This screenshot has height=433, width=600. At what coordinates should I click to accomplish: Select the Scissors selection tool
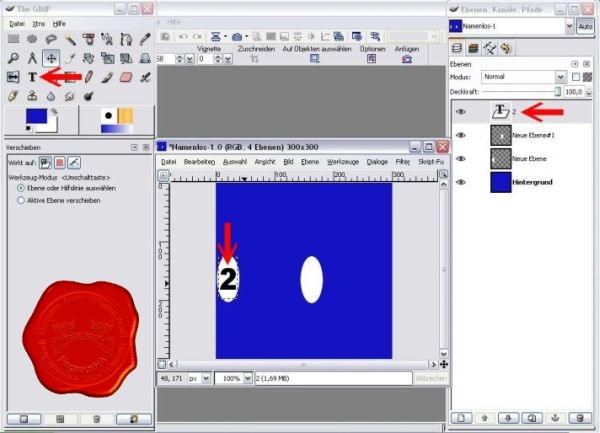pos(107,39)
